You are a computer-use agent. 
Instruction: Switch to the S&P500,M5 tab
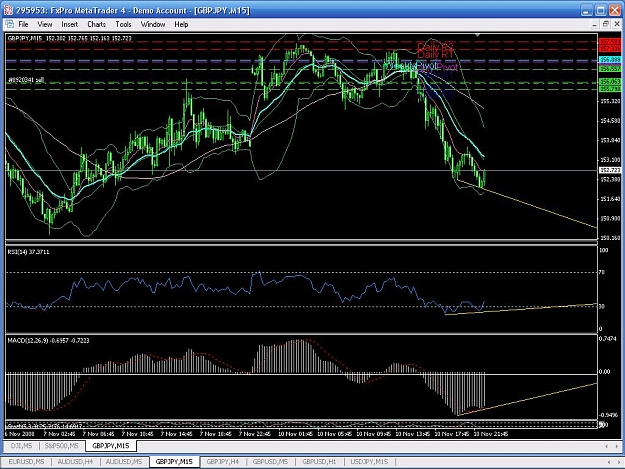click(61, 445)
